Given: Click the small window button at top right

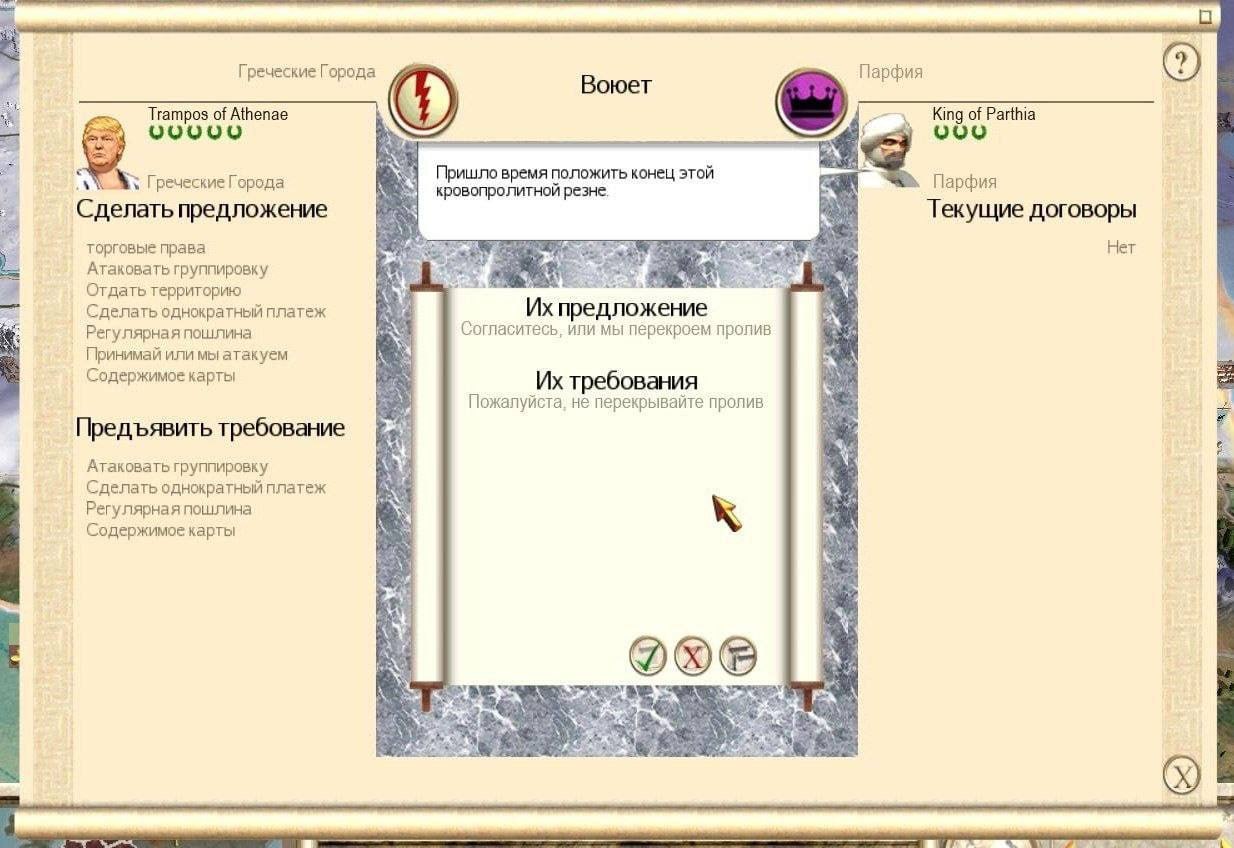Looking at the screenshot, I should 1205,15.
